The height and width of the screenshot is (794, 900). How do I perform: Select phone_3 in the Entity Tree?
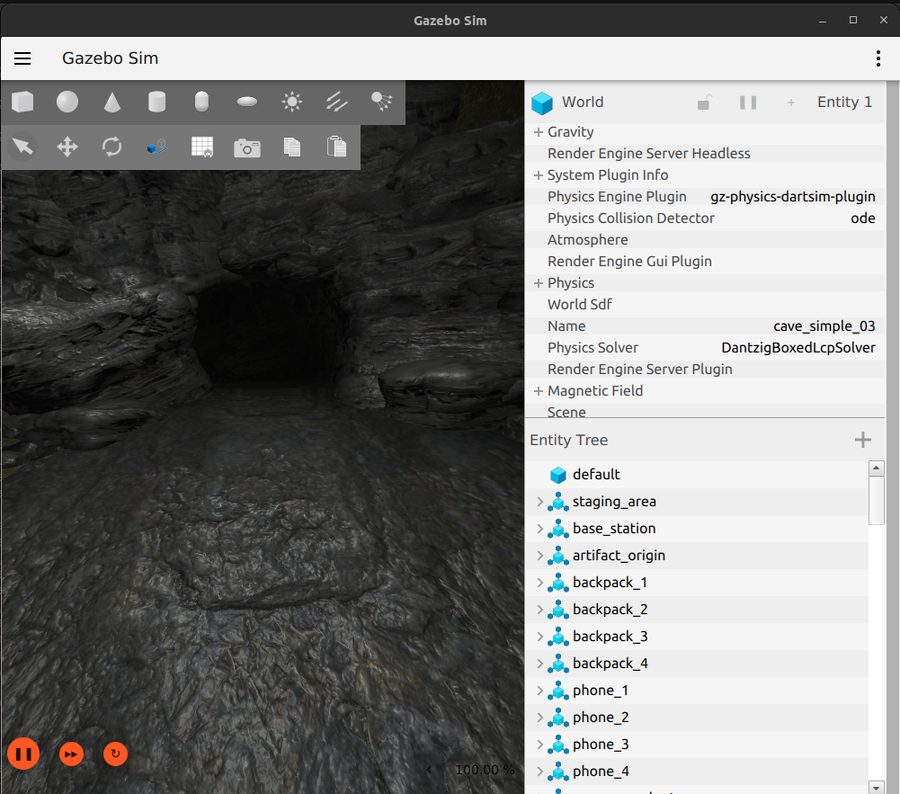pos(697,744)
